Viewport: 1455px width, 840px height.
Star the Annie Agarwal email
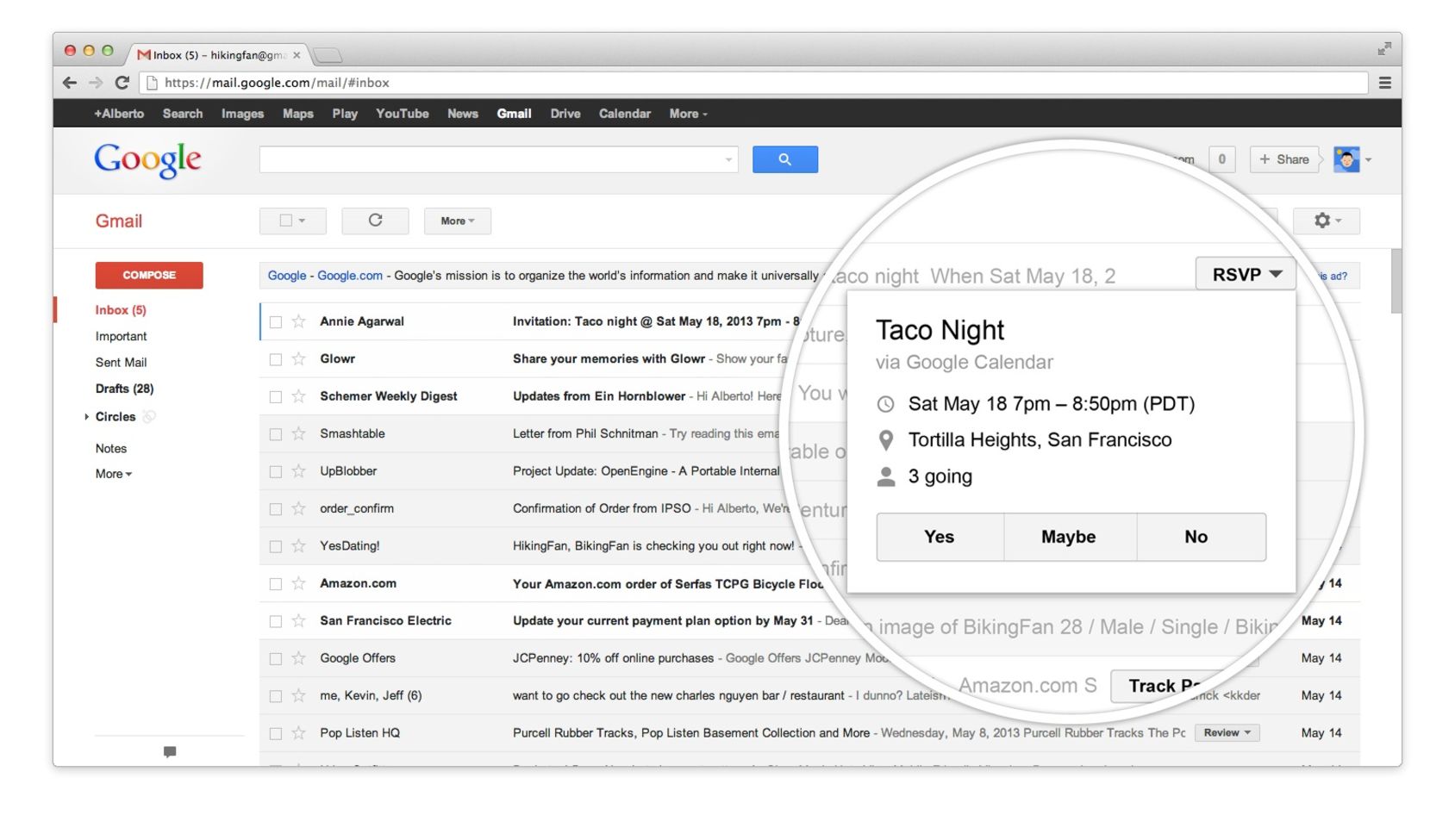click(x=299, y=321)
